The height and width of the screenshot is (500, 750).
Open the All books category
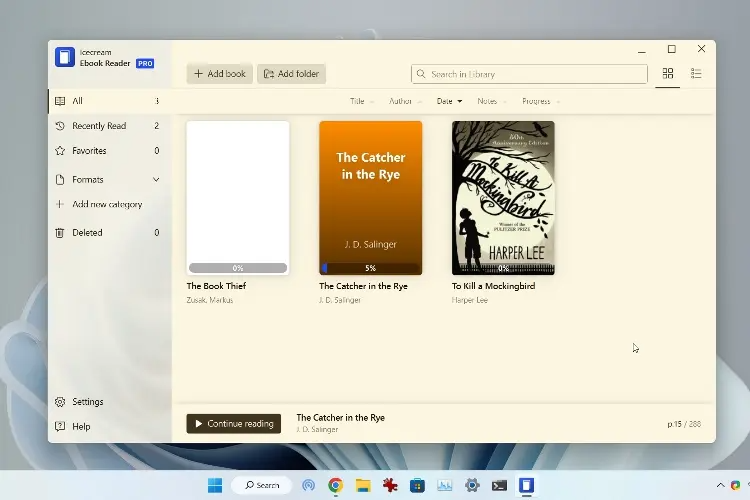click(x=109, y=101)
